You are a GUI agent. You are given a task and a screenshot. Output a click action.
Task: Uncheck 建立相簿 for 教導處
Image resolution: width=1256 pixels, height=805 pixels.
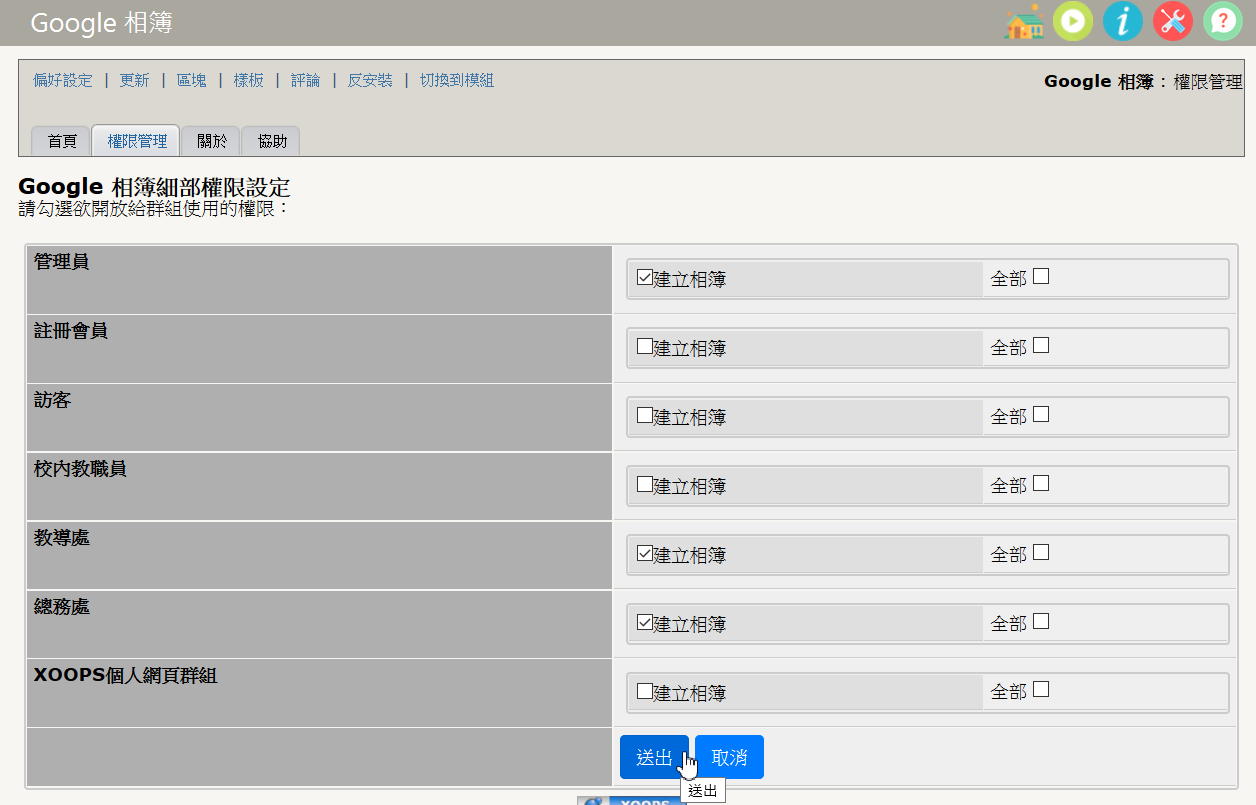coord(645,553)
